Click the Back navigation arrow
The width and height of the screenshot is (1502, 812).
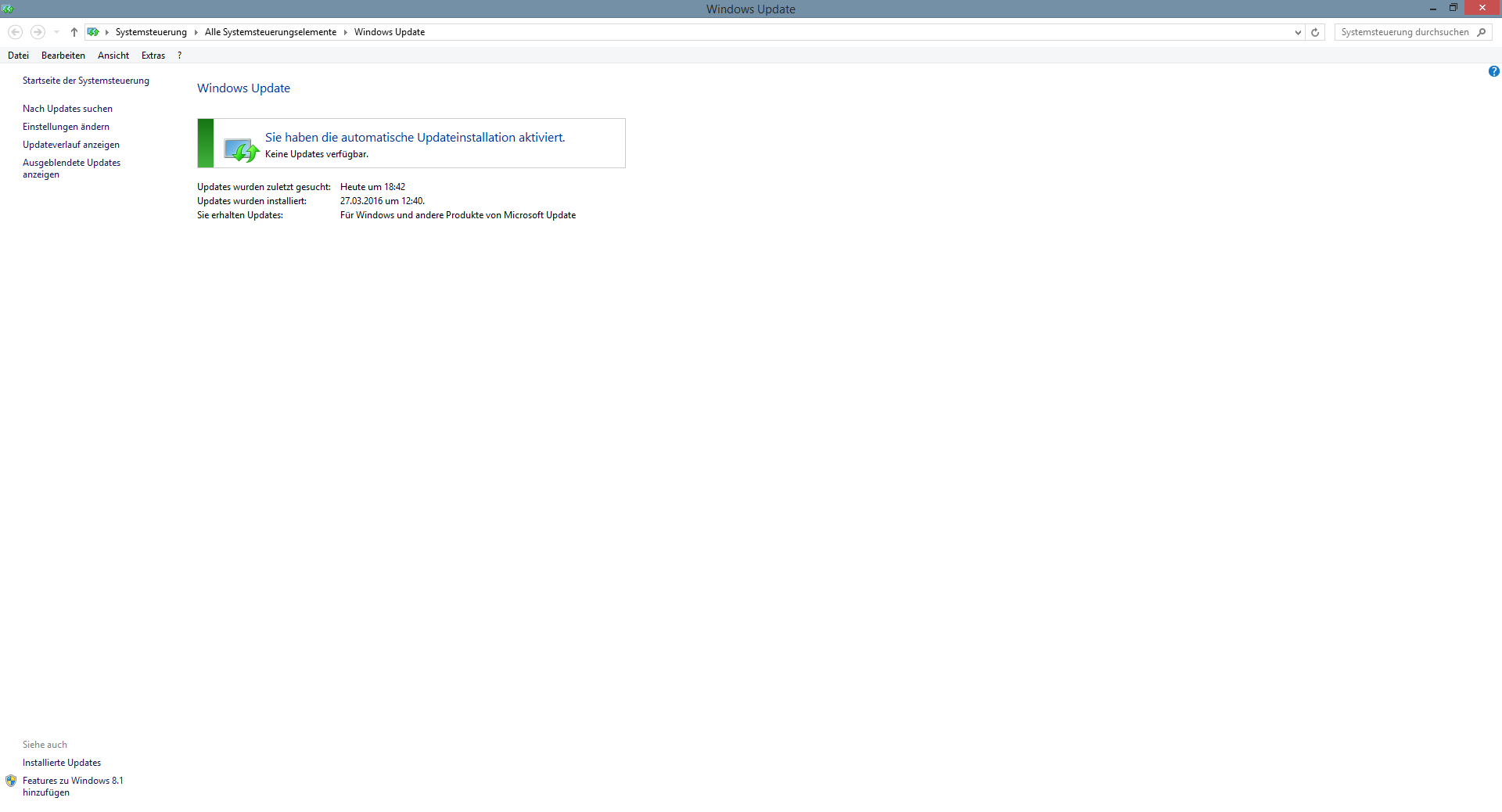tap(16, 32)
